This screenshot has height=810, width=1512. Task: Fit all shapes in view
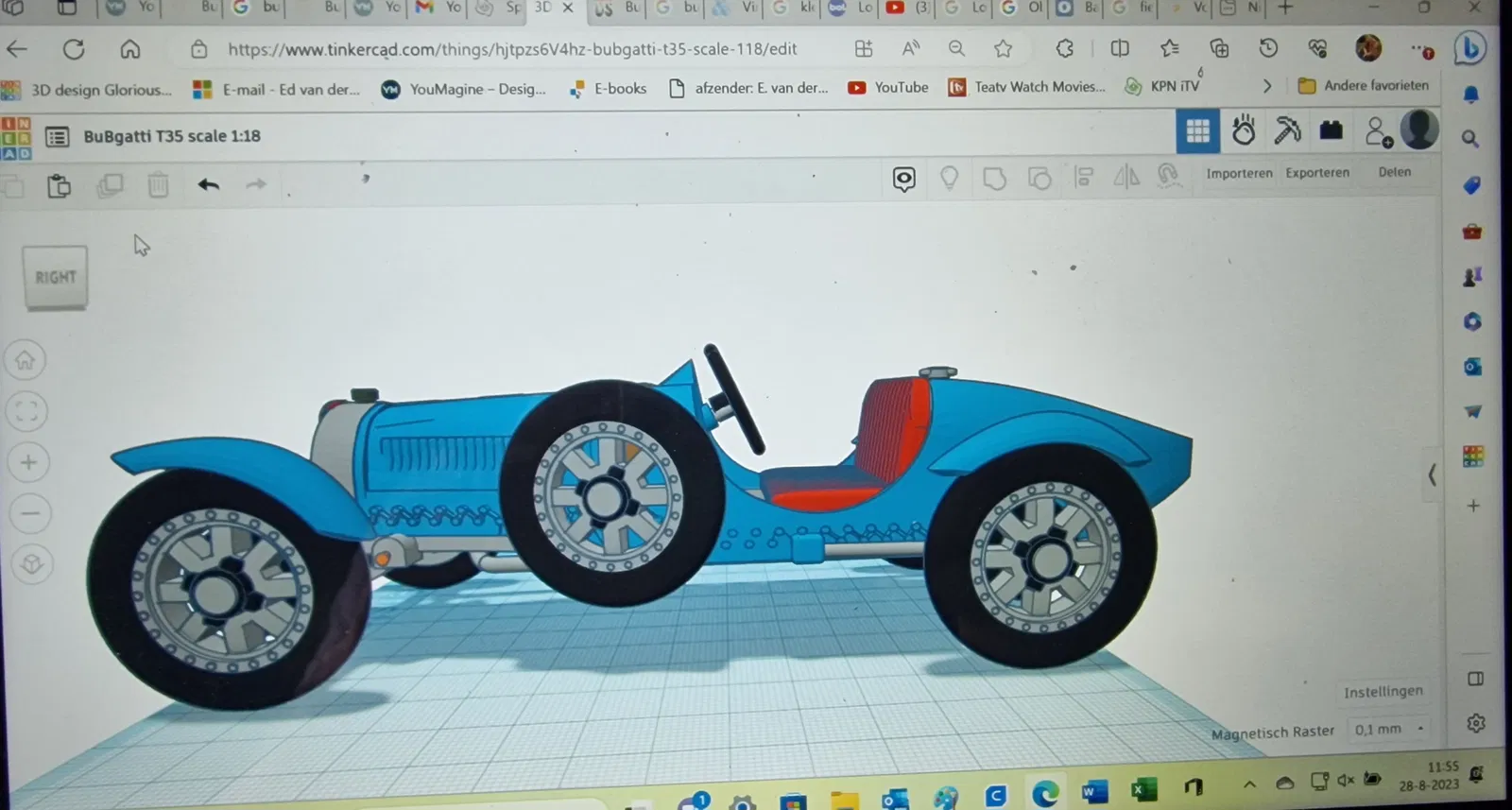(x=26, y=411)
